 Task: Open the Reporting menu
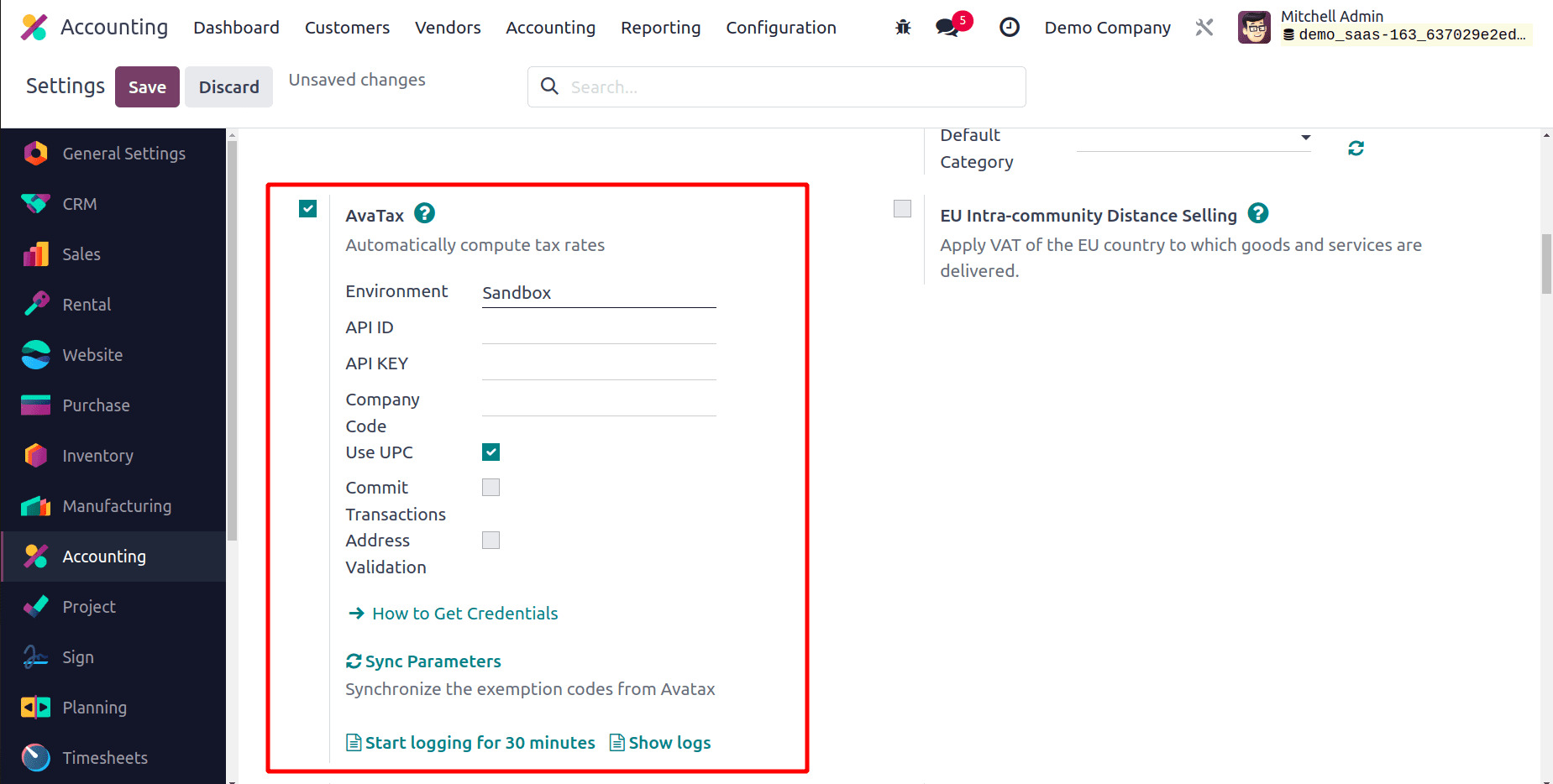(x=660, y=28)
